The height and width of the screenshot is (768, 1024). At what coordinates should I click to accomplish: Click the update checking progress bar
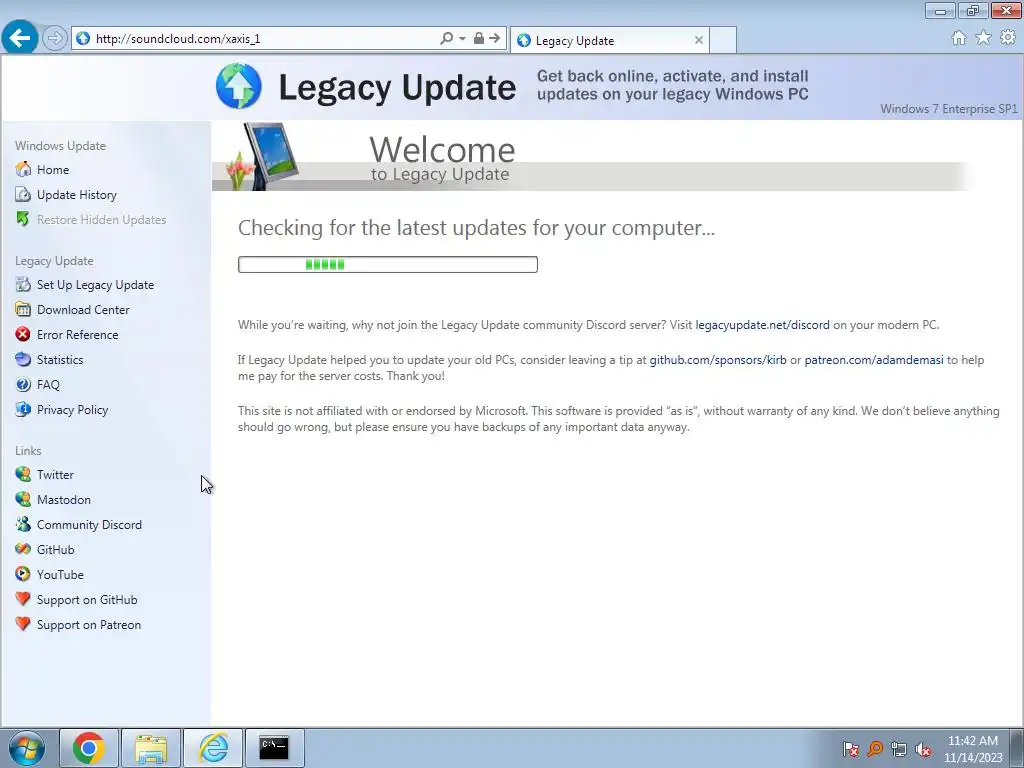(x=388, y=264)
